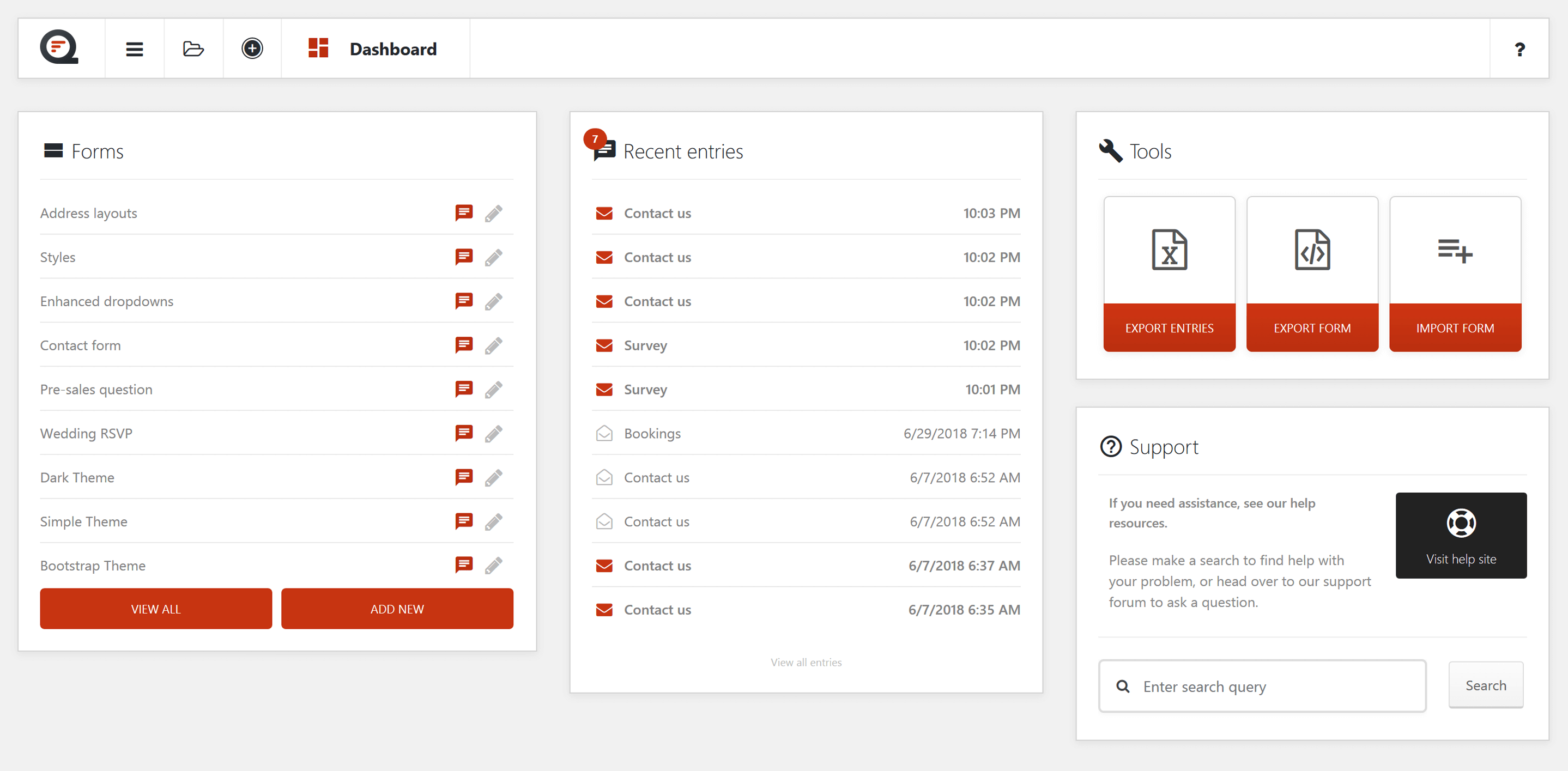Click the Export Form code file icon
This screenshot has height=771, width=1568.
[1312, 250]
